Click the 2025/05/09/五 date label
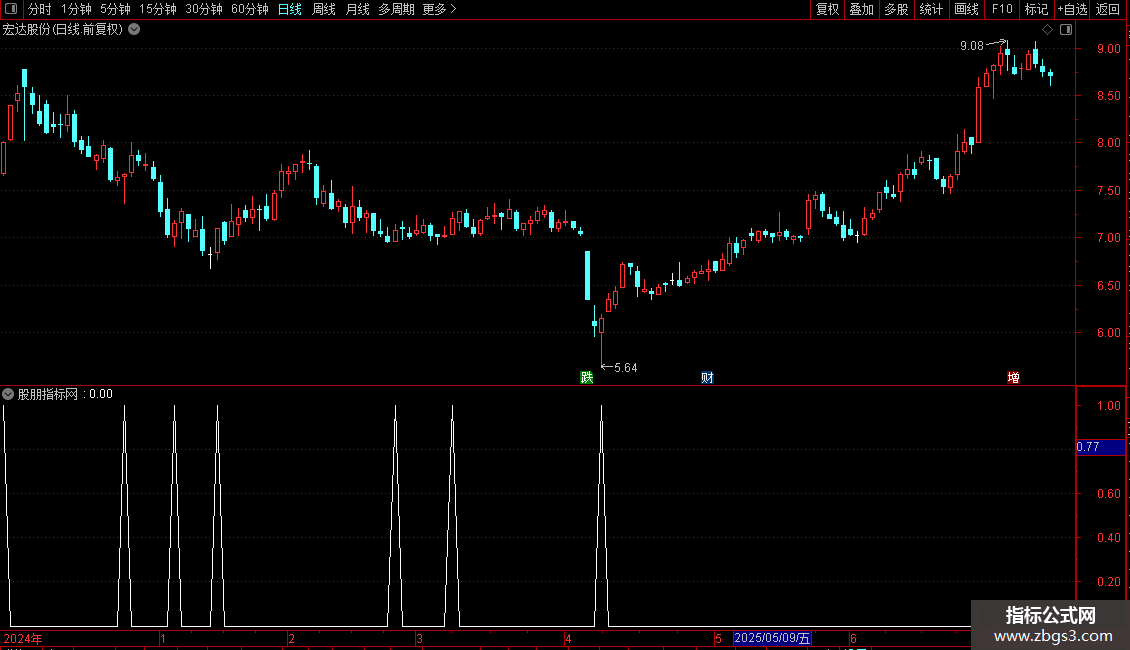The image size is (1130, 650). (772, 638)
